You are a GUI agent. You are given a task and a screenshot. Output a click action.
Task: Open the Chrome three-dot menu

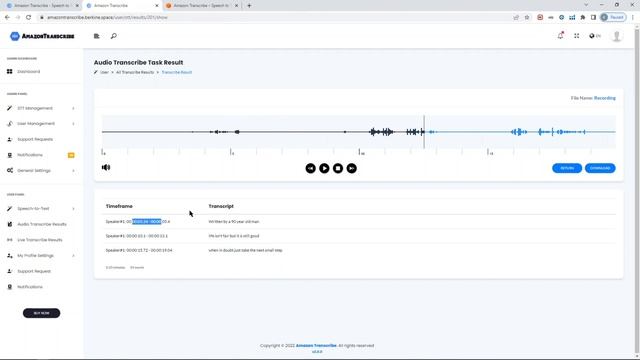pos(633,17)
